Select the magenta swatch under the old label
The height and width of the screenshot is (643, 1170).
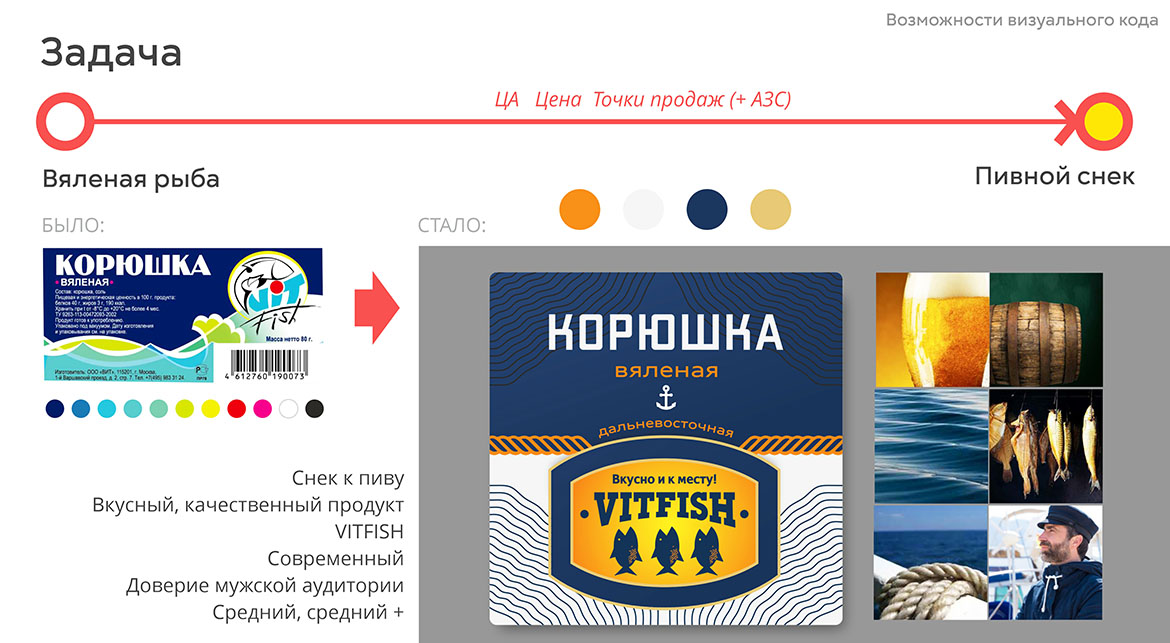pos(263,408)
